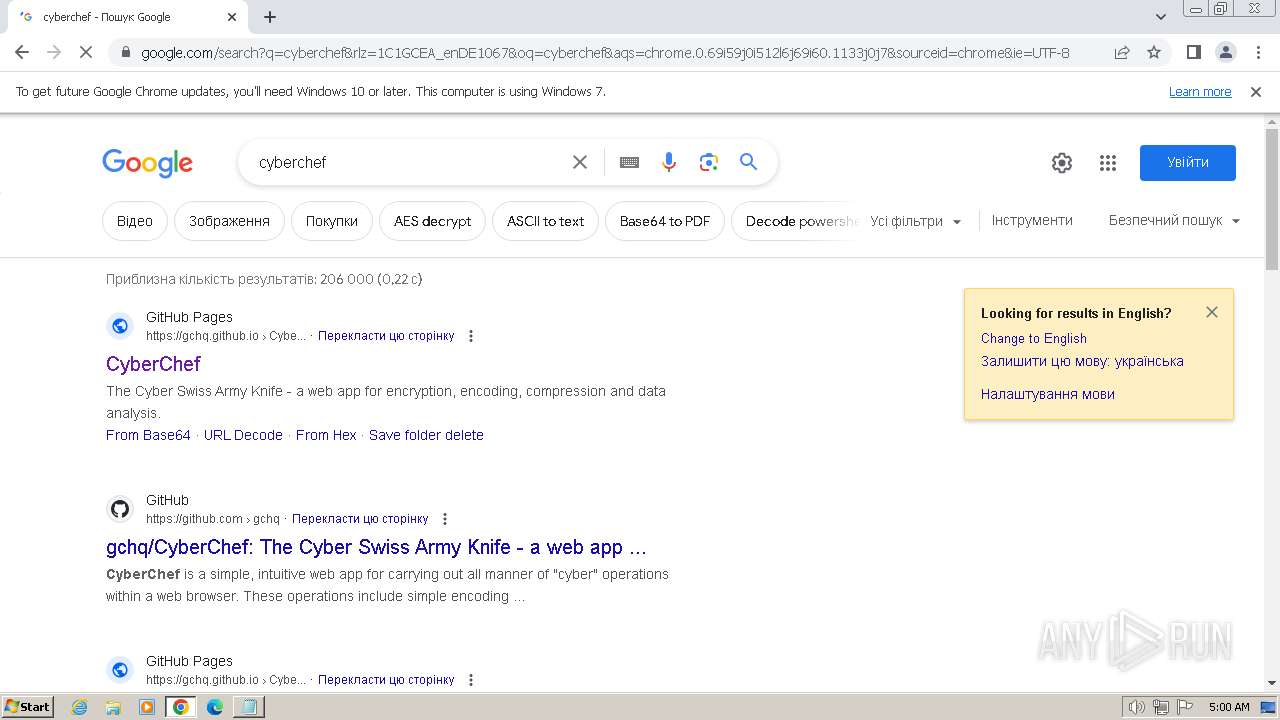Stop loading the page
1280x720 pixels.
(x=86, y=52)
